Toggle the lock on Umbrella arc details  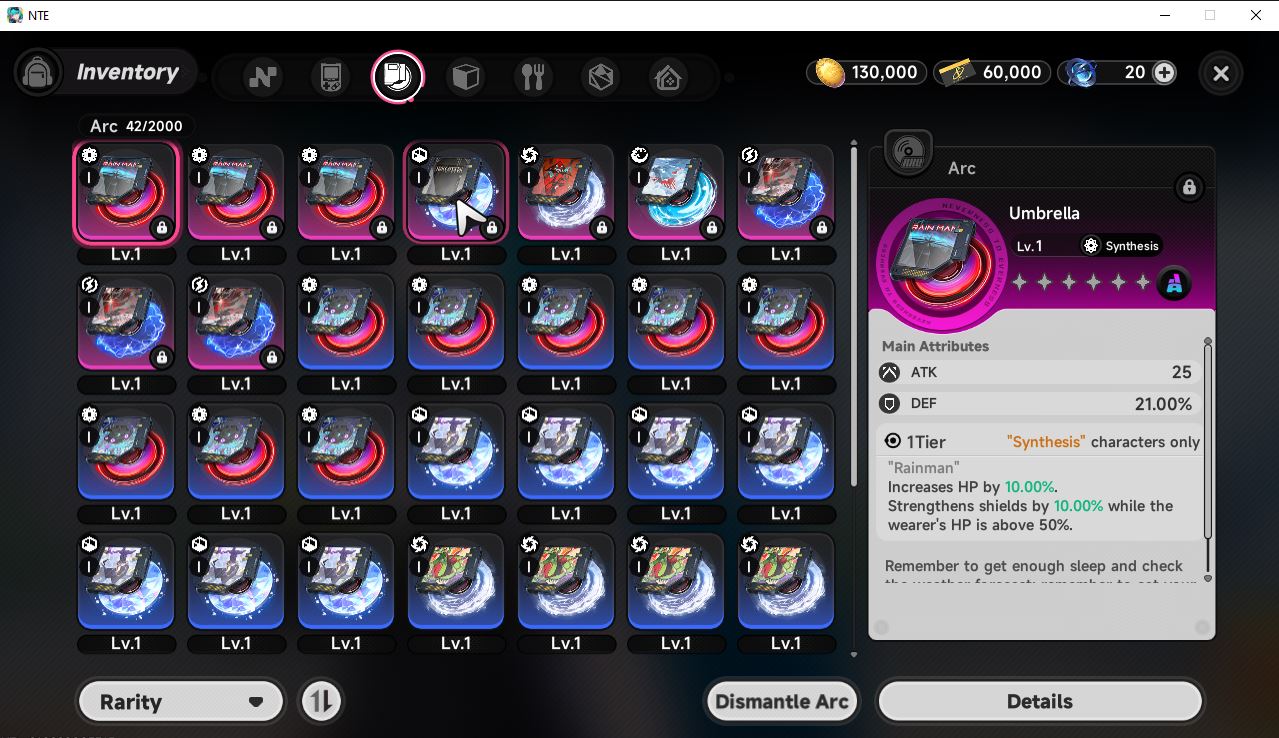point(1189,187)
